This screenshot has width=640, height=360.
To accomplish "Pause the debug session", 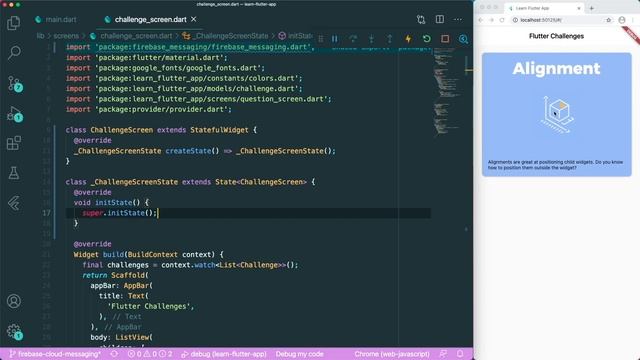I will pyautogui.click(x=335, y=39).
